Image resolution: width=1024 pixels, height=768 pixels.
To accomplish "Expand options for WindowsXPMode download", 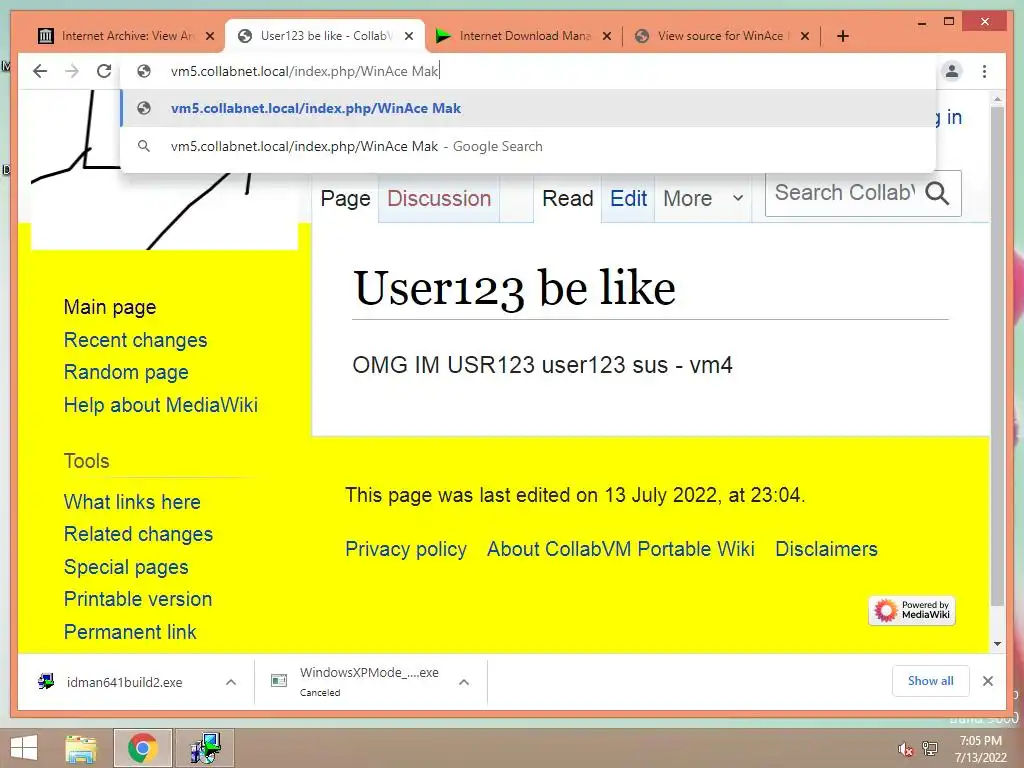I will tap(464, 682).
